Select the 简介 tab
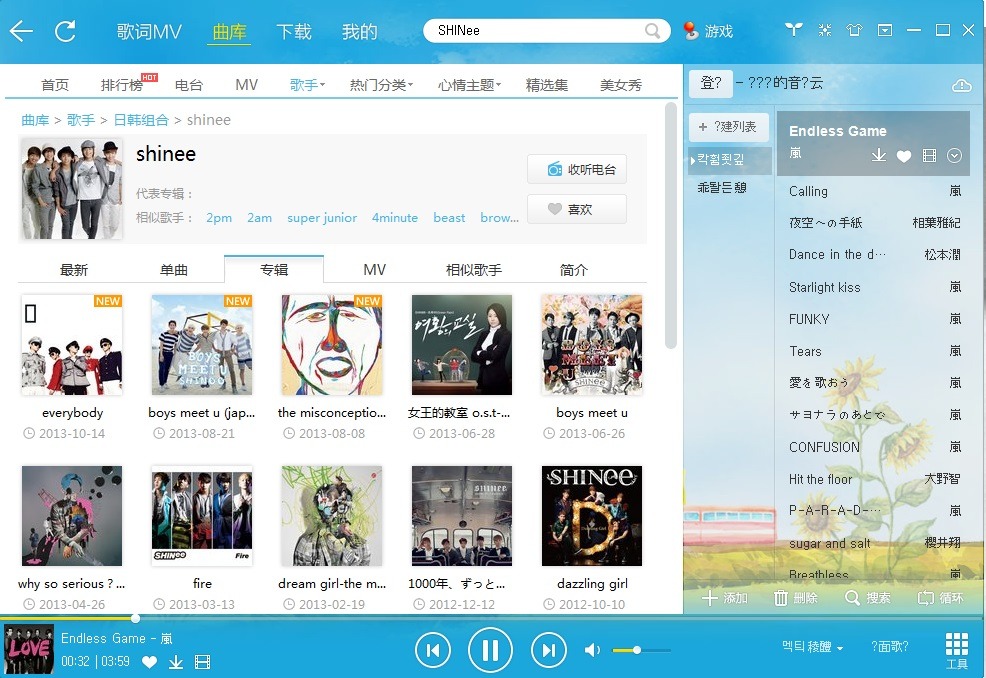The width and height of the screenshot is (986, 678). [x=573, y=270]
